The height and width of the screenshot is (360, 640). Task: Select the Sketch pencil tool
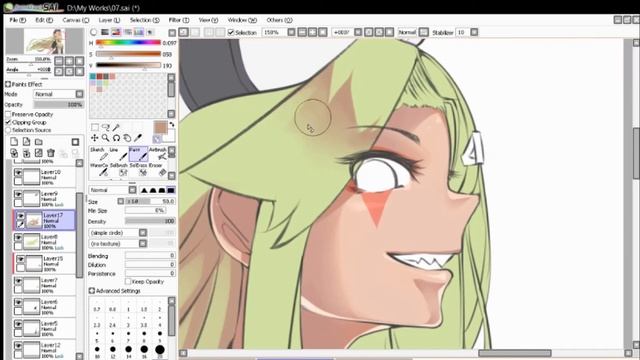[99, 154]
